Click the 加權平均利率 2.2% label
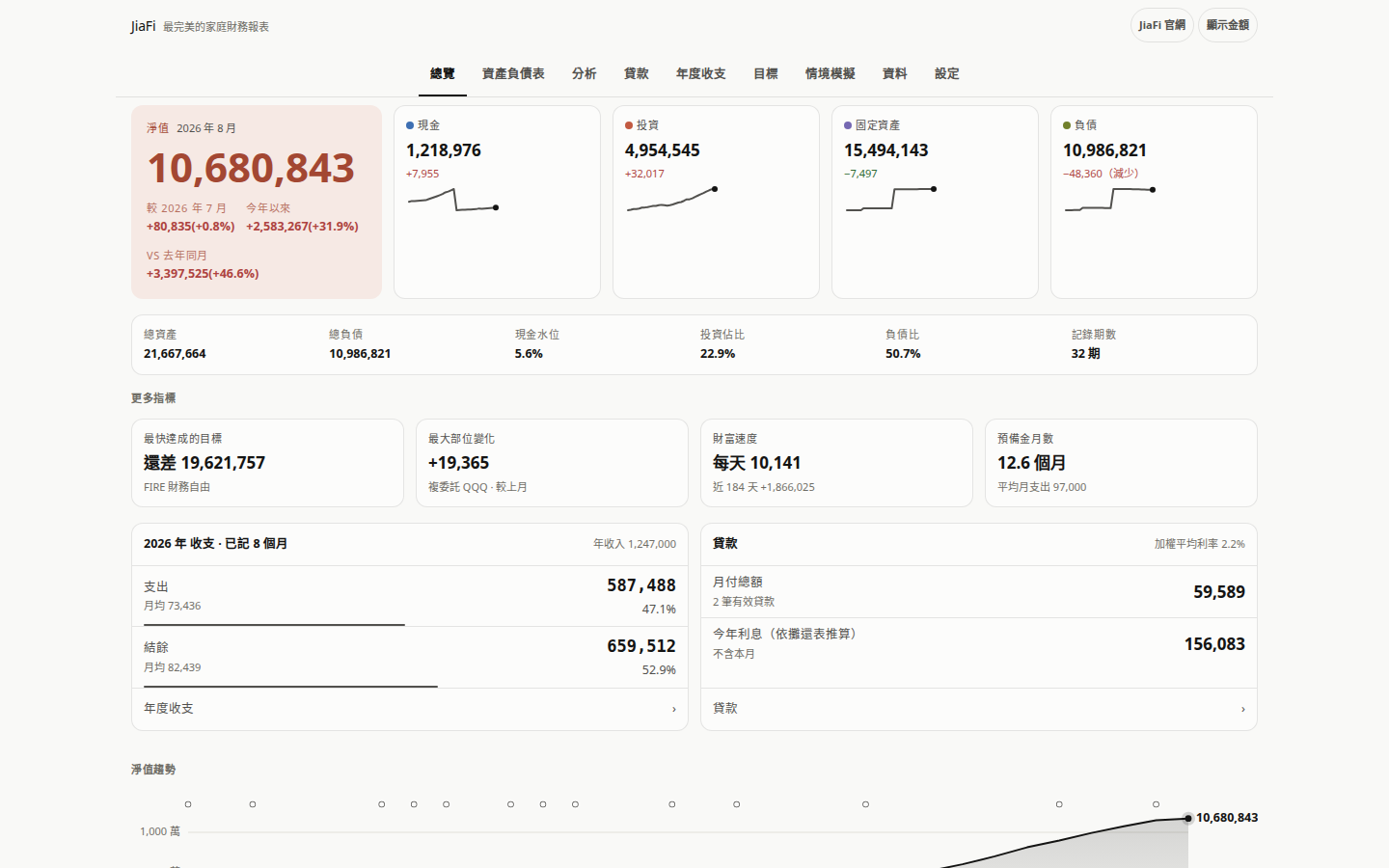The width and height of the screenshot is (1389, 868). coord(1199,544)
